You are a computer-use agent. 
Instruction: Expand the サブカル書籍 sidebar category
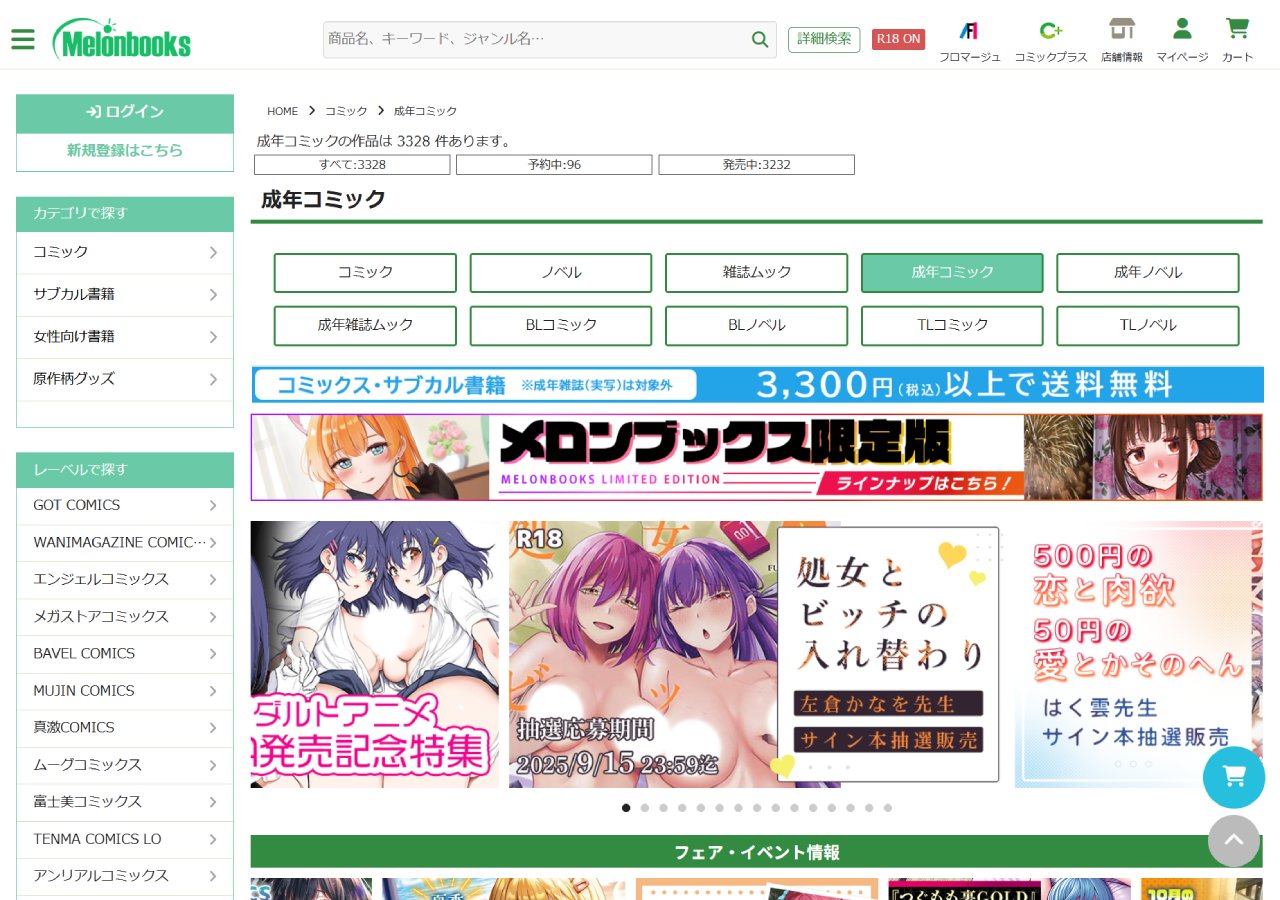click(125, 294)
